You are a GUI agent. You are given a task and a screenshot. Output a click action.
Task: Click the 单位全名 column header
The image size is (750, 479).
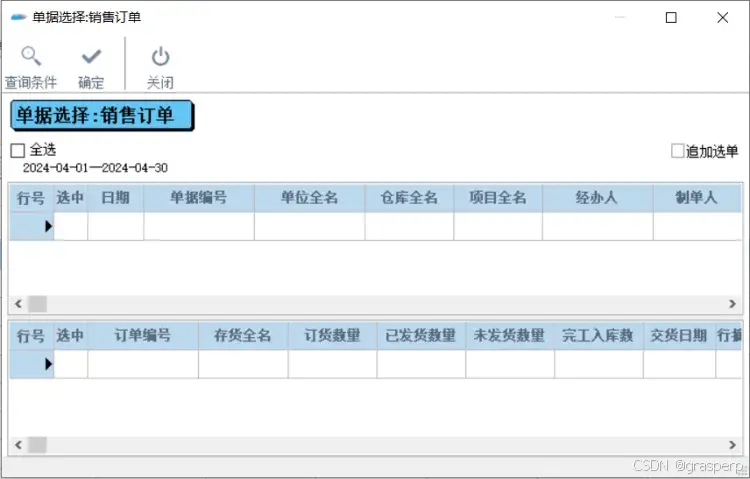[309, 198]
